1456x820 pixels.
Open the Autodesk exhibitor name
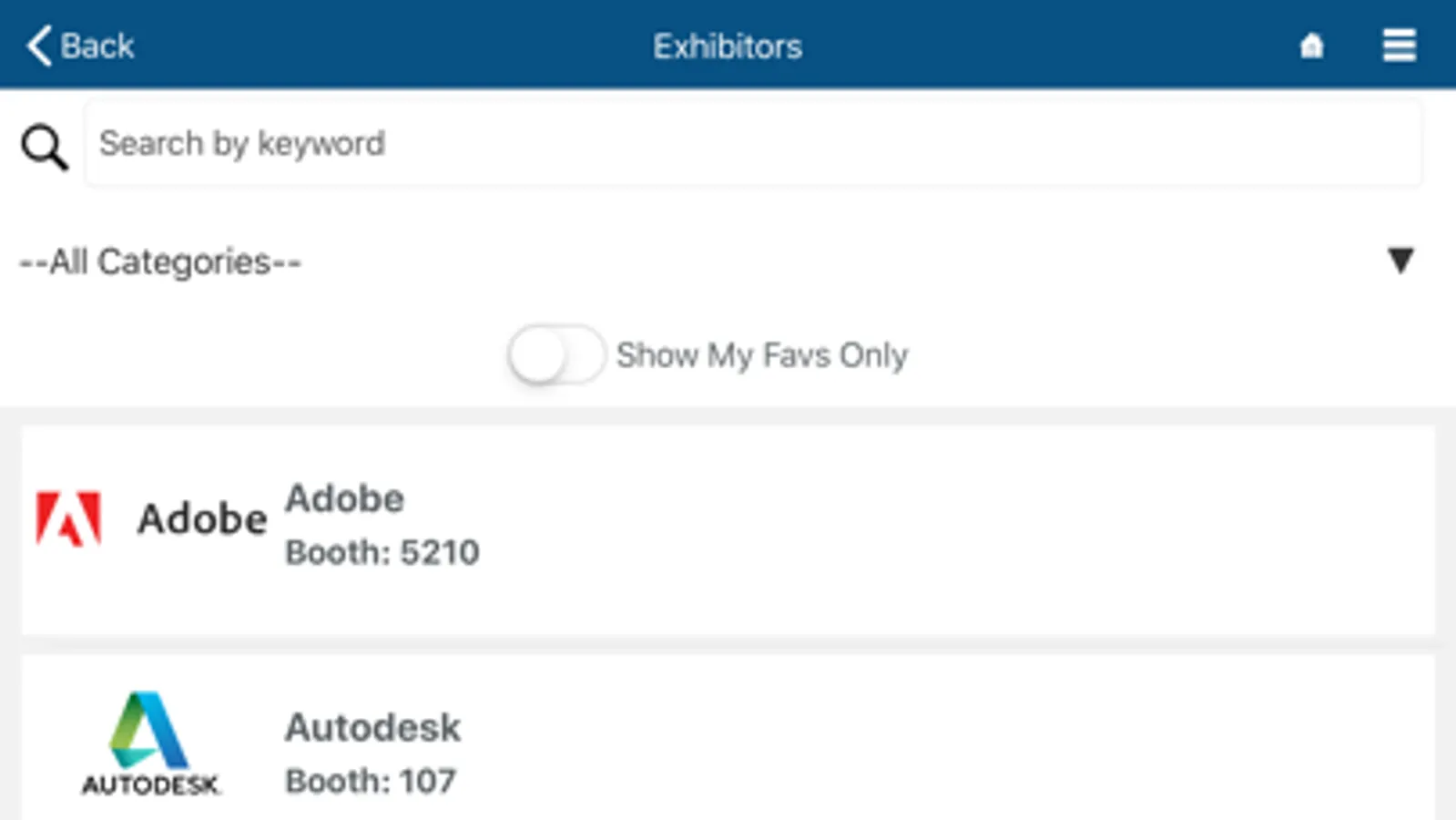click(x=372, y=728)
